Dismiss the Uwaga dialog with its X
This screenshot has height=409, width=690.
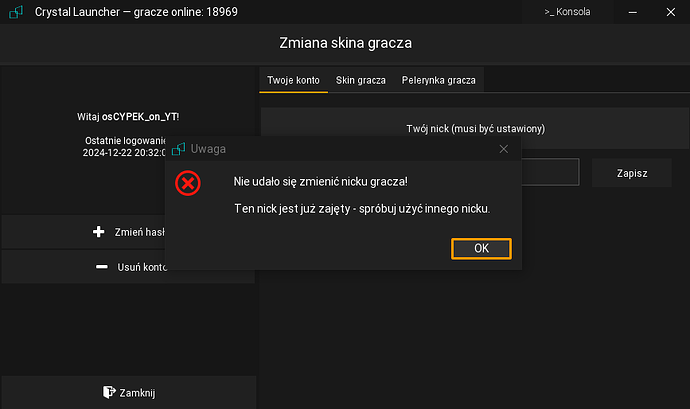click(x=504, y=149)
